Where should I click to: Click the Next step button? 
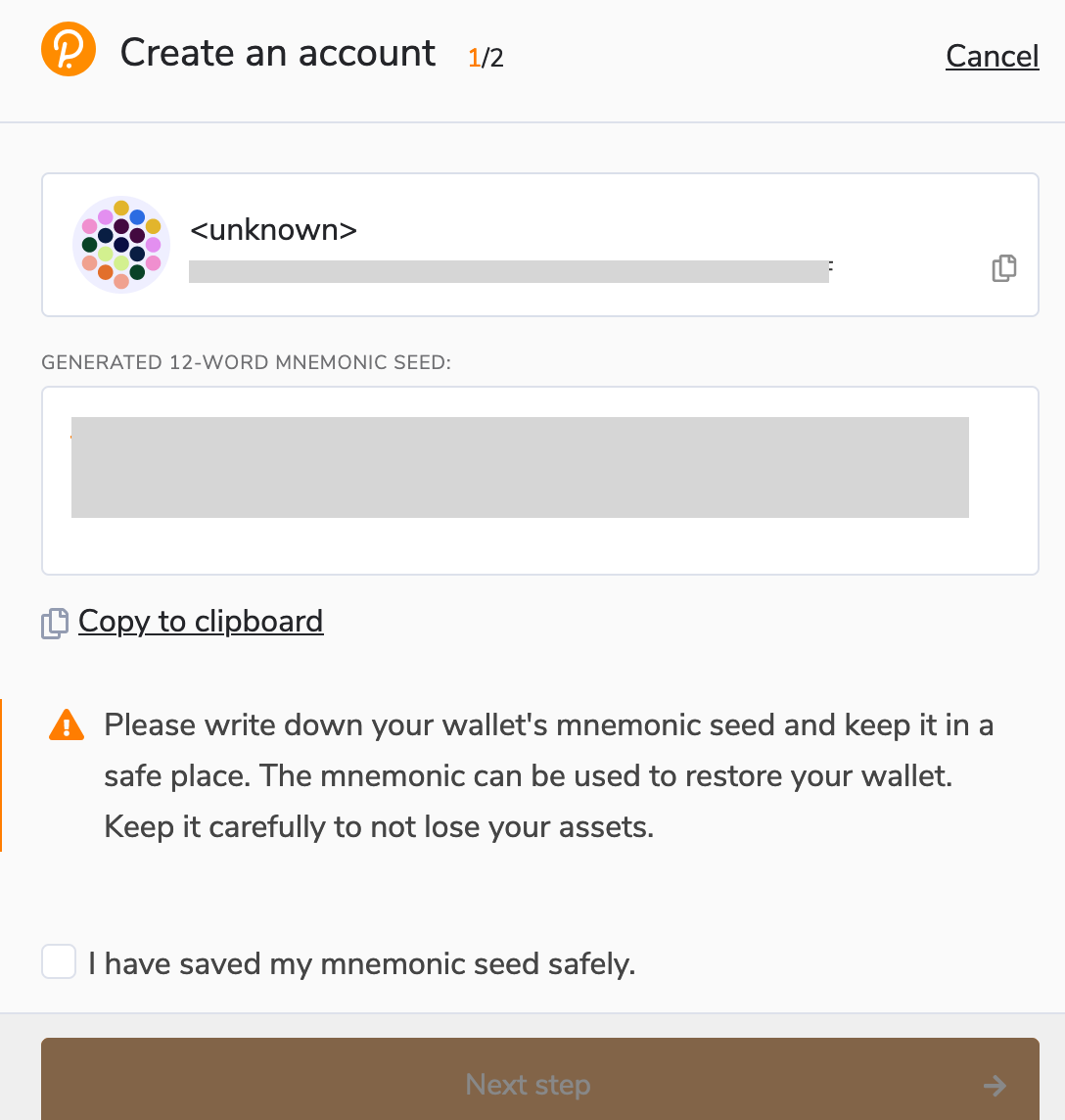(x=540, y=1079)
